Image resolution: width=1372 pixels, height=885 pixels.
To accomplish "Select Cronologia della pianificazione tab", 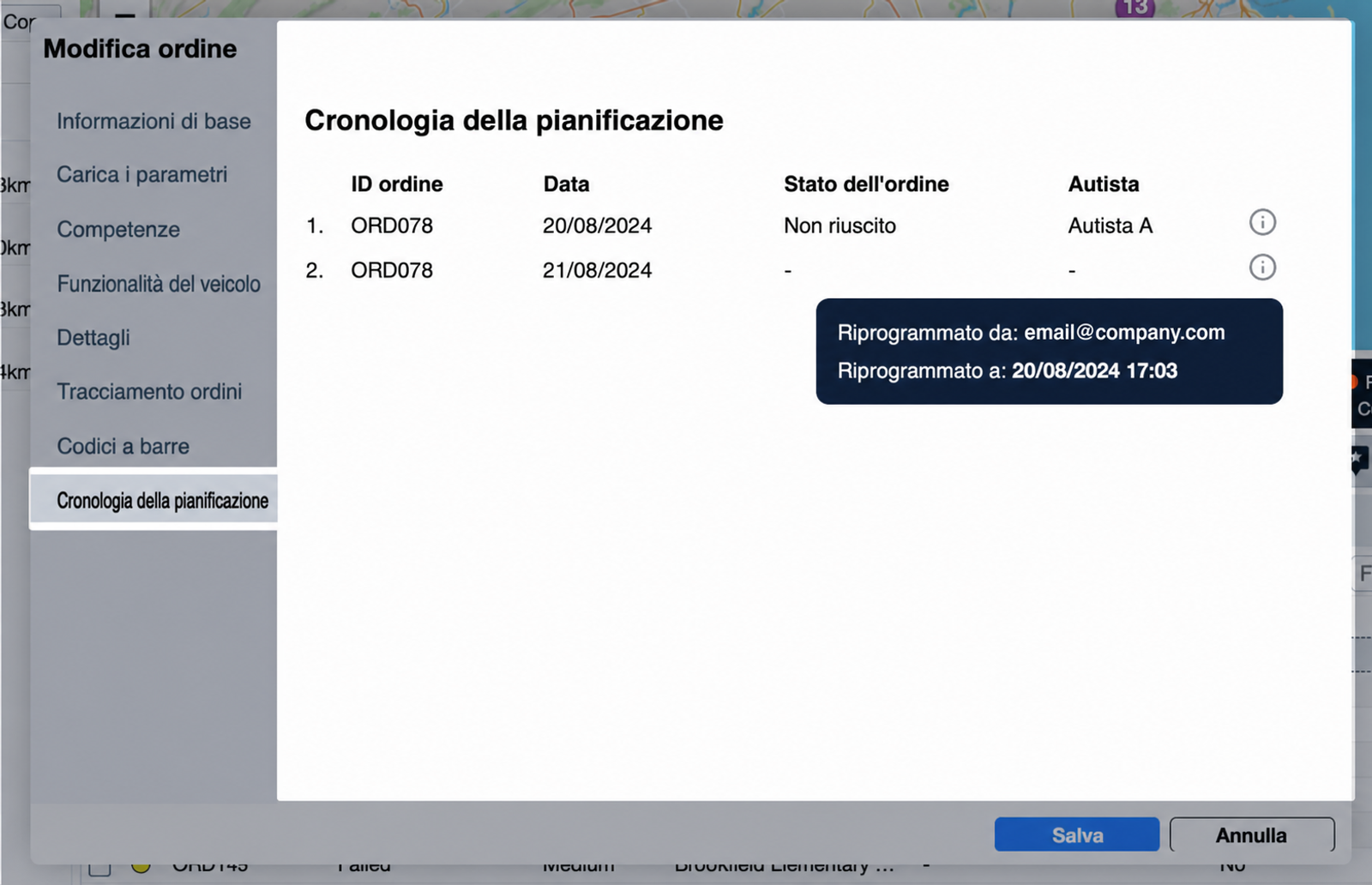I will point(153,500).
